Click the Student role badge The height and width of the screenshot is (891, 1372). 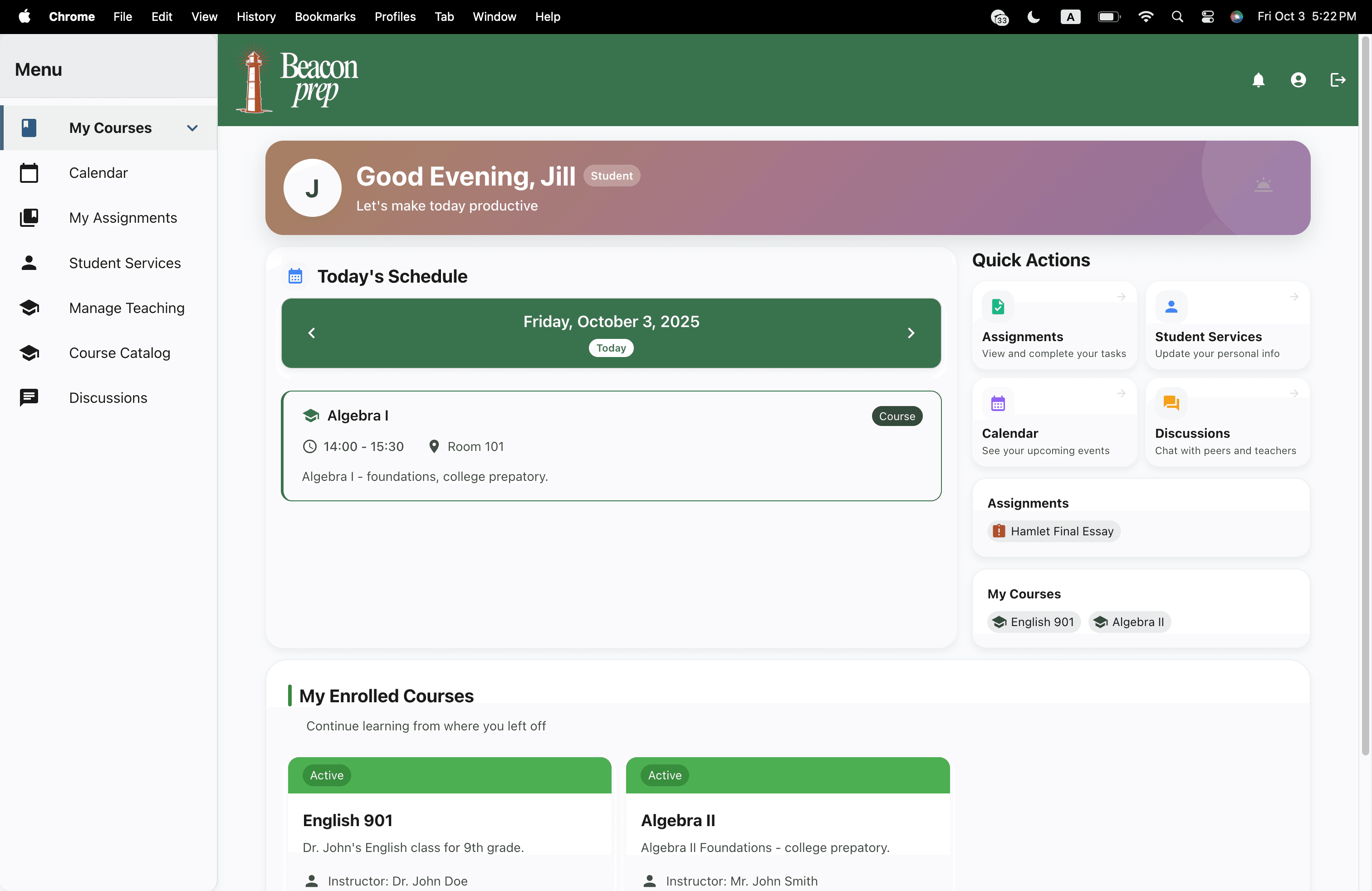(612, 176)
